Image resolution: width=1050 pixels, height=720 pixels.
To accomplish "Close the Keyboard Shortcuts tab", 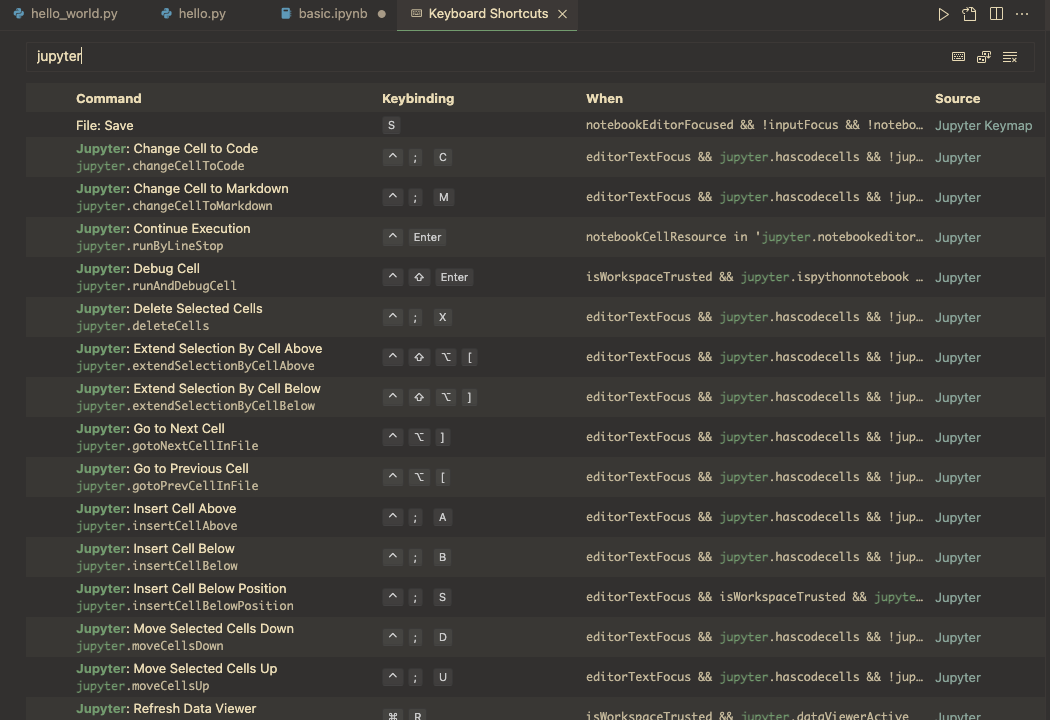I will (562, 14).
